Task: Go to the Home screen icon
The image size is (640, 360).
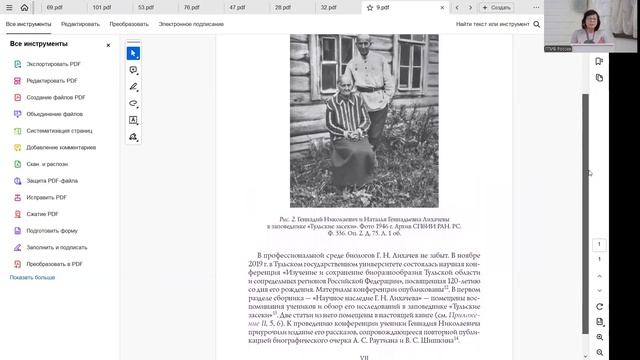Action: pyautogui.click(x=24, y=7)
